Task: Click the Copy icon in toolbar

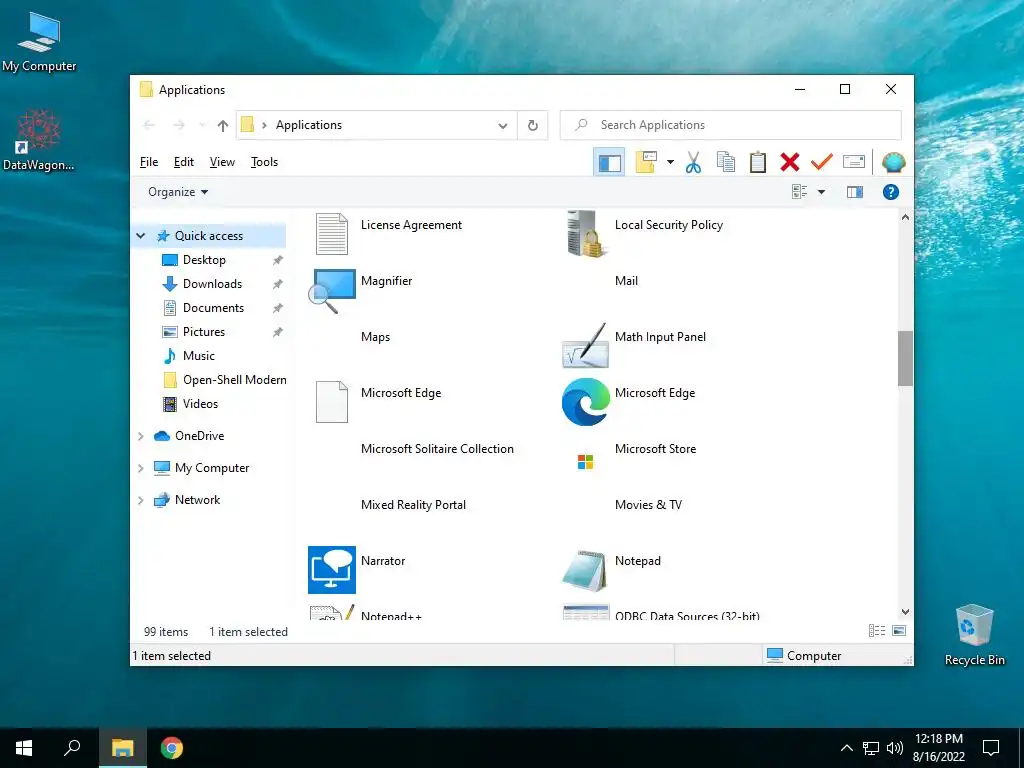Action: pos(726,162)
